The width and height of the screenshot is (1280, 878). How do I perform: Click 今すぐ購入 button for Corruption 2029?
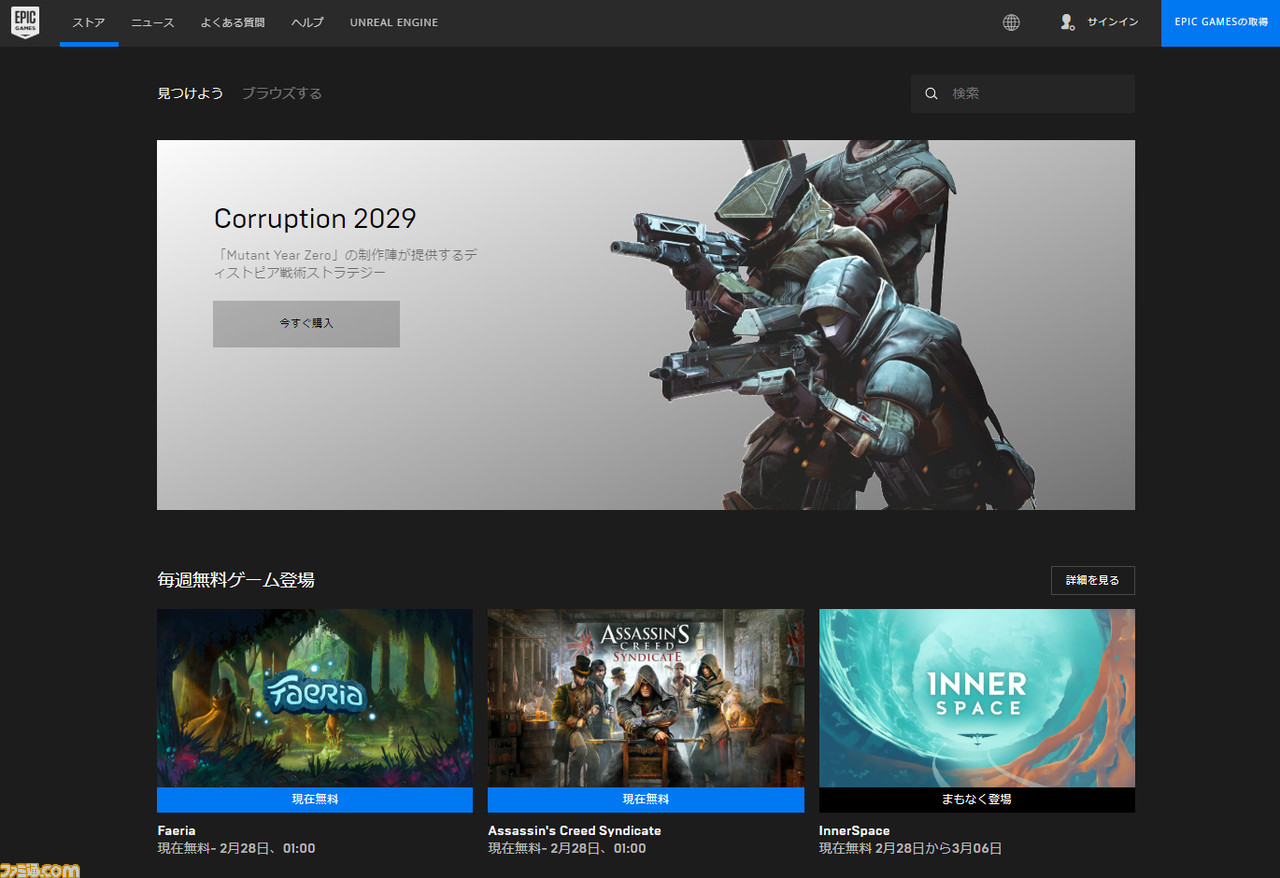point(306,324)
